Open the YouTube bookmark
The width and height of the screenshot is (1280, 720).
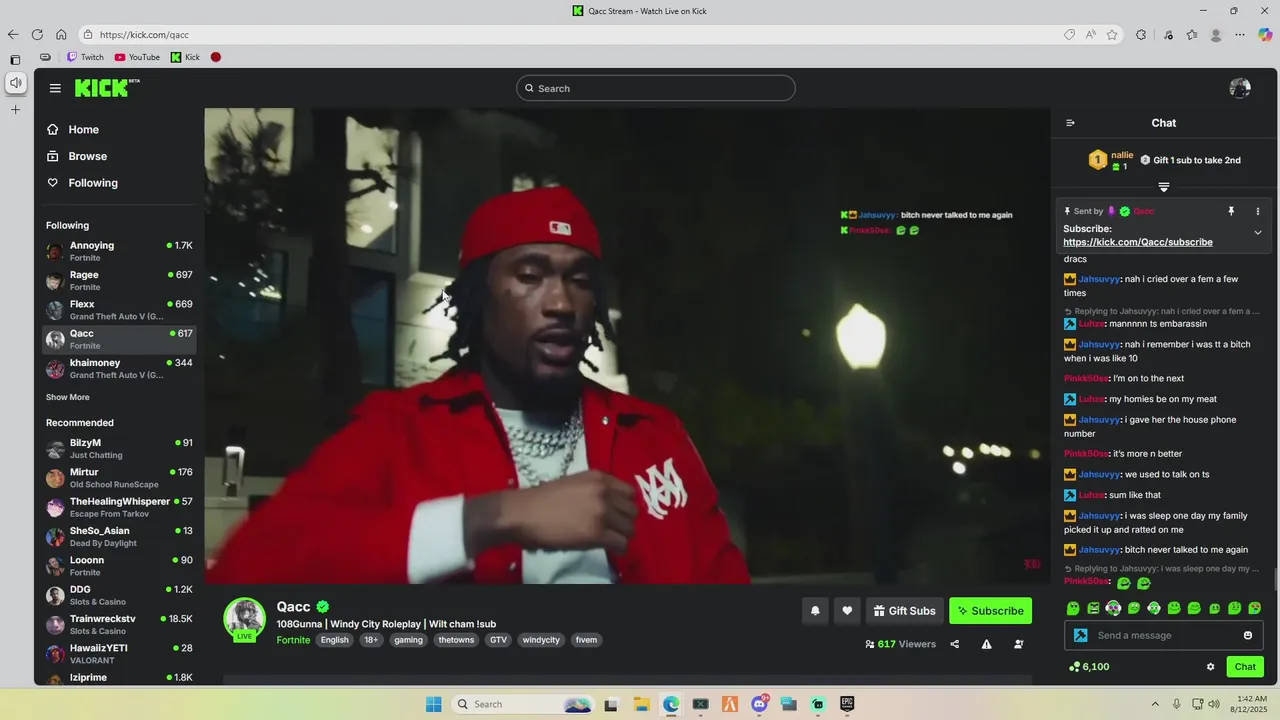click(x=137, y=57)
